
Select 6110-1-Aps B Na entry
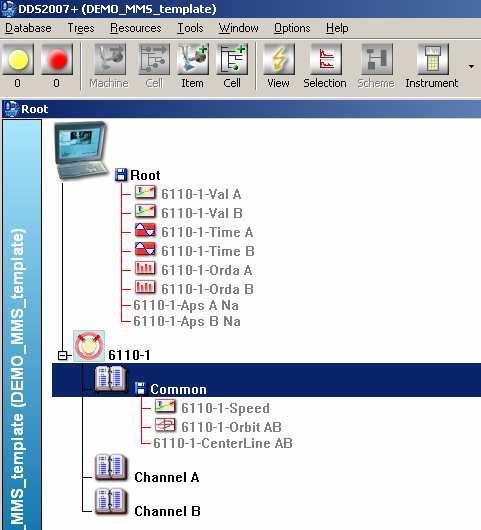(187, 321)
